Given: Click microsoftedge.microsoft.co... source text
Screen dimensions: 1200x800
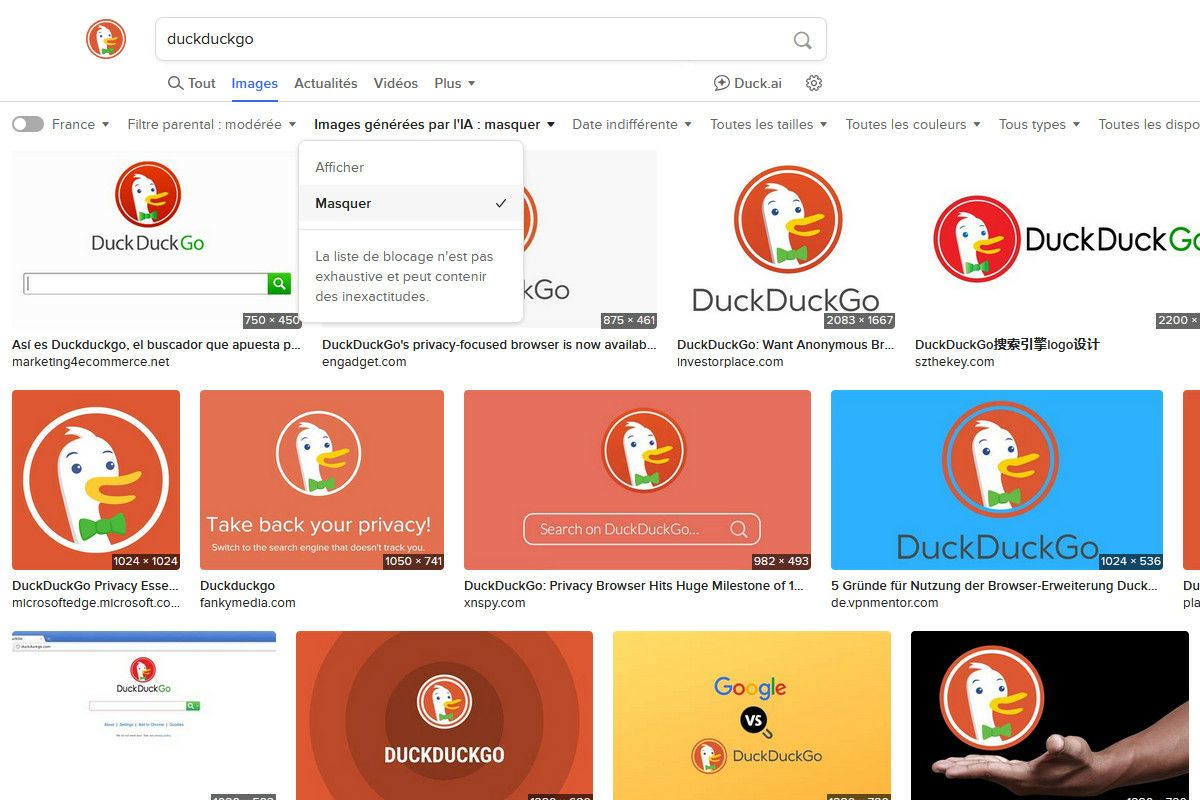Looking at the screenshot, I should coord(96,603).
